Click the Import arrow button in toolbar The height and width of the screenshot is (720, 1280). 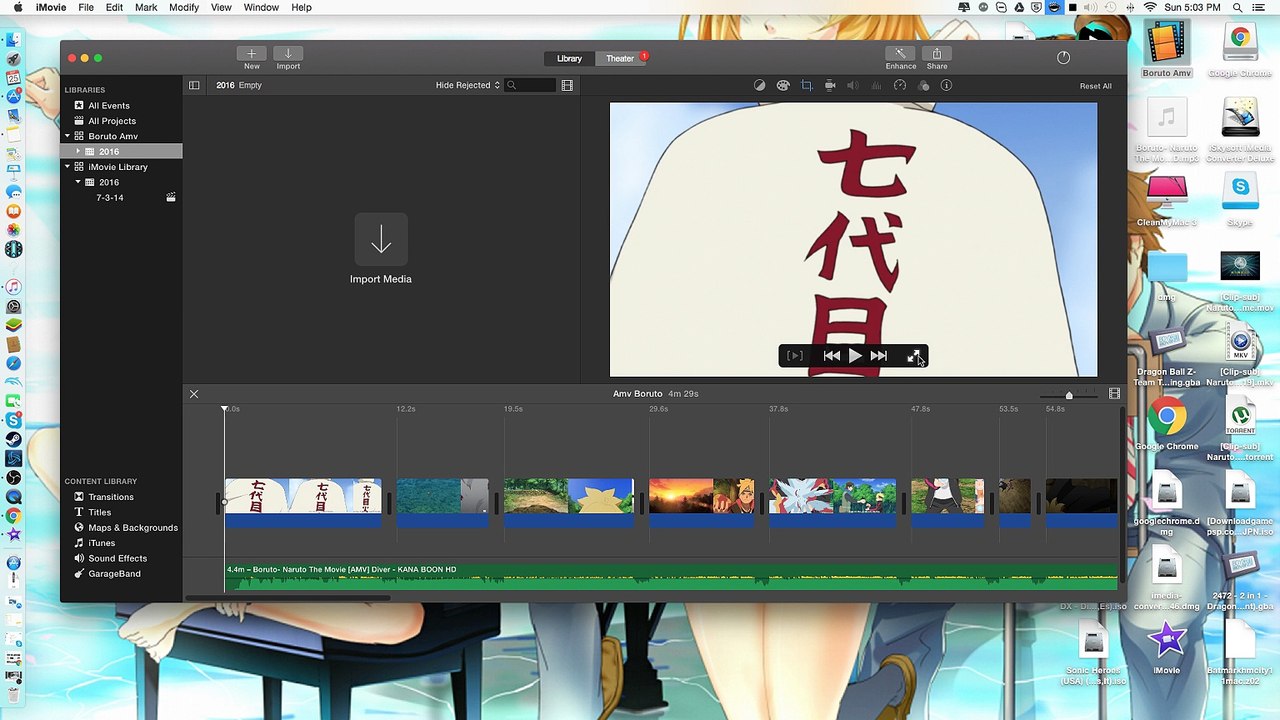(288, 54)
